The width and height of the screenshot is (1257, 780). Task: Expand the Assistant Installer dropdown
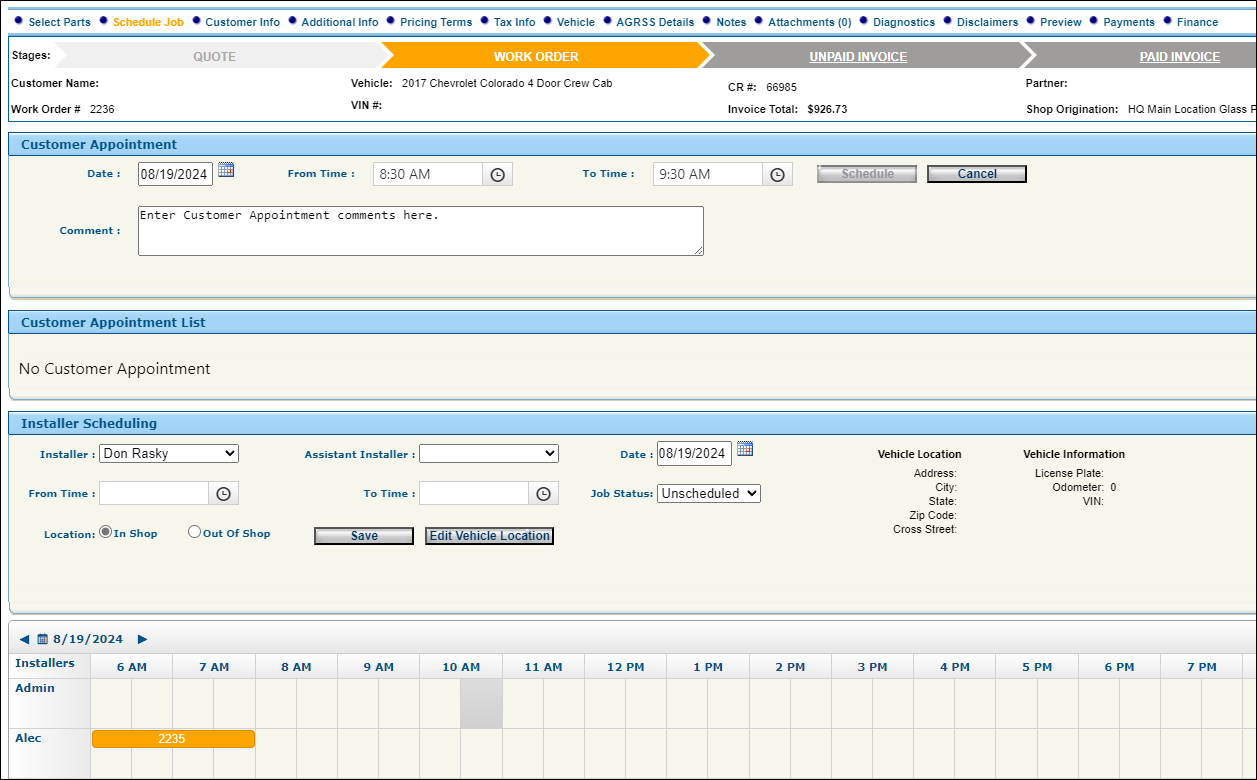pos(489,453)
